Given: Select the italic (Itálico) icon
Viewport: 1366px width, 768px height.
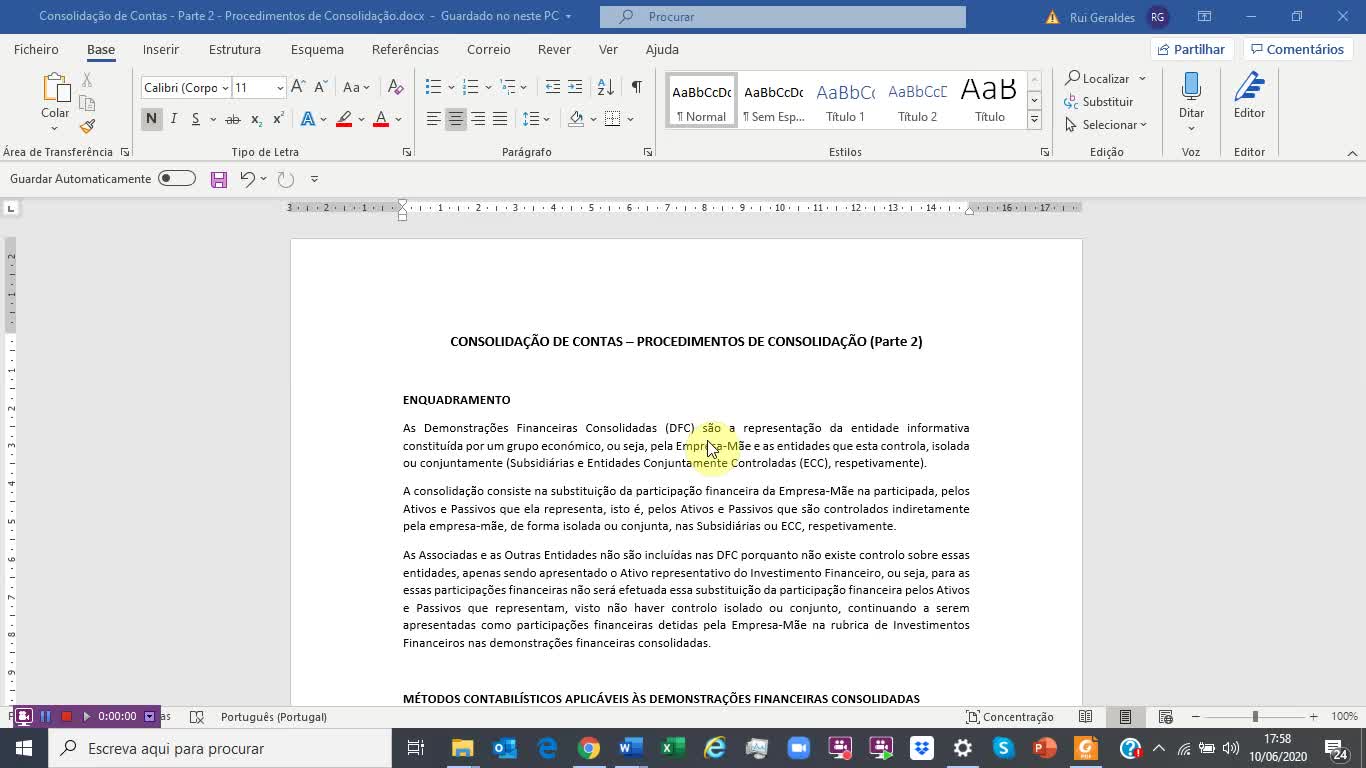Looking at the screenshot, I should [x=172, y=118].
